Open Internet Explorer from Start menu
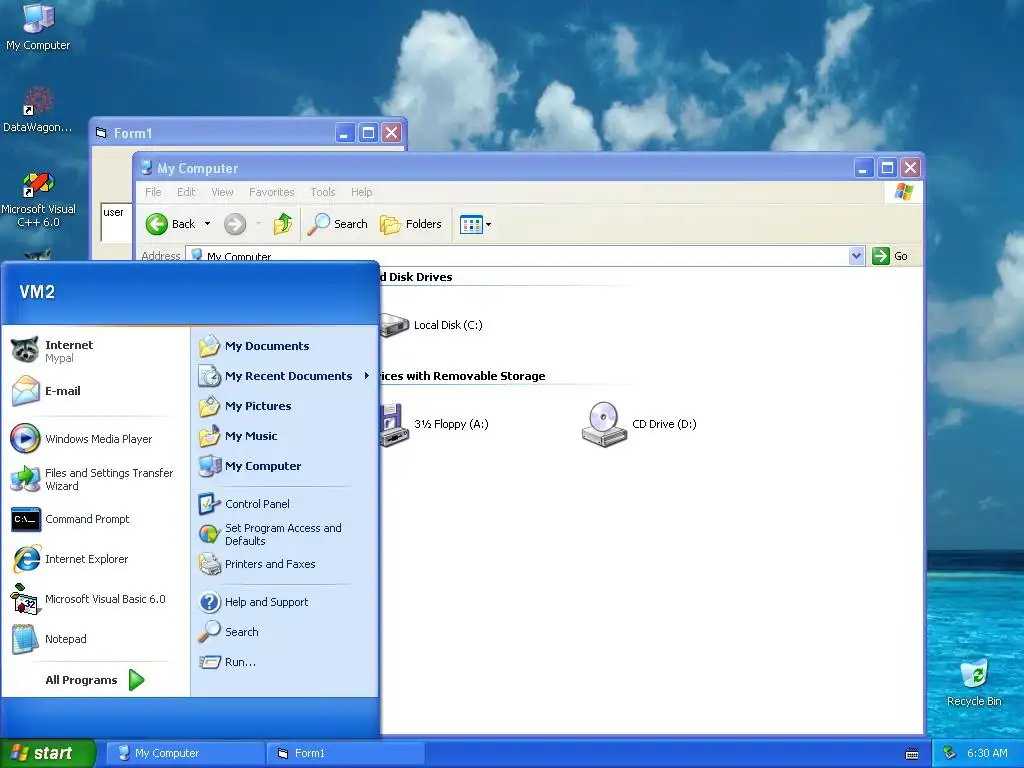 [97, 559]
